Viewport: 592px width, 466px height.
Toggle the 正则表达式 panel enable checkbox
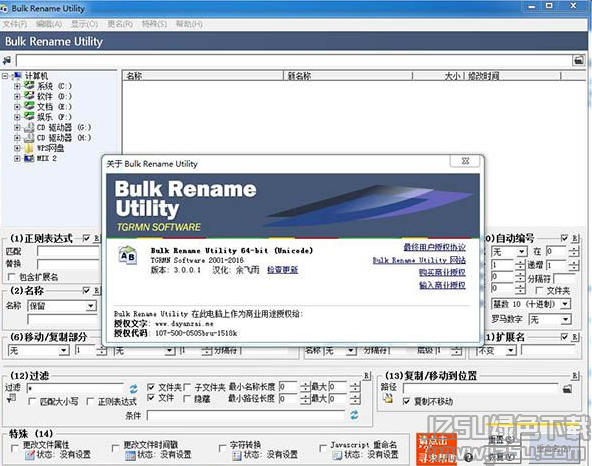(x=86, y=238)
